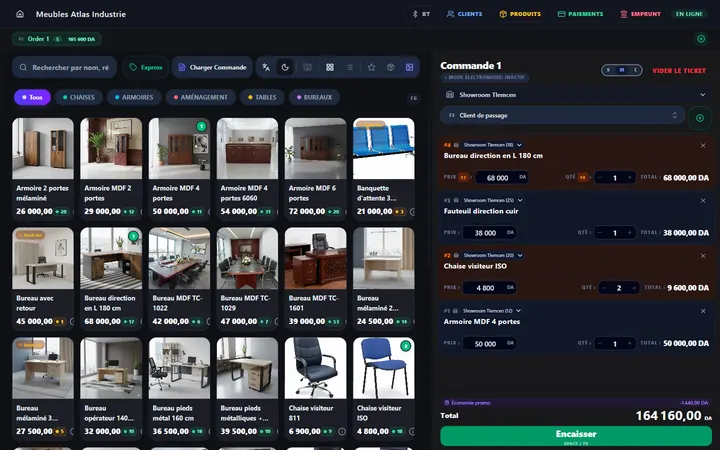Filter products by Armoires category
720x450 pixels.
[x=134, y=97]
